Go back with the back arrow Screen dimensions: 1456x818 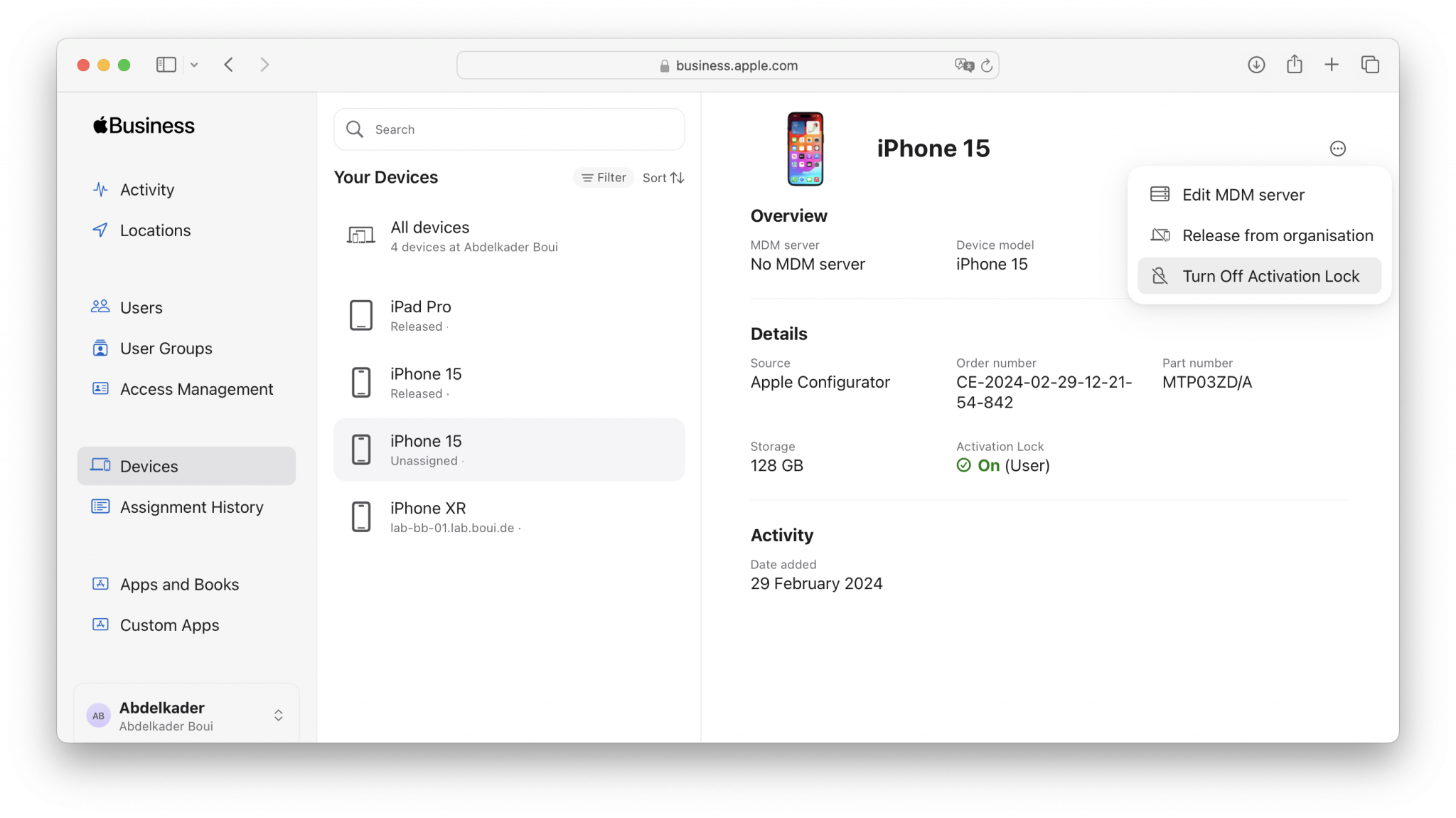pos(229,65)
